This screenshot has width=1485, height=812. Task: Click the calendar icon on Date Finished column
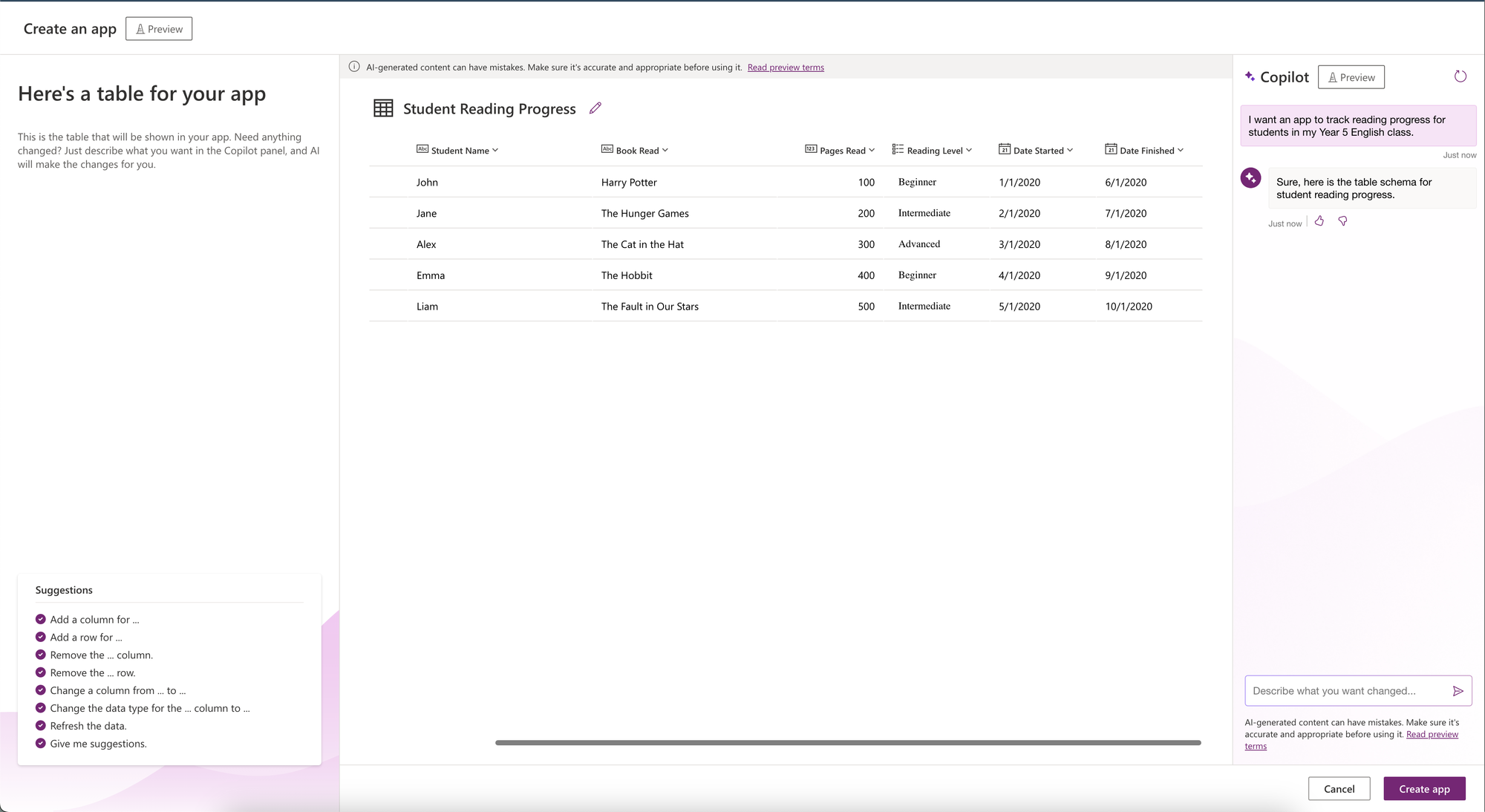coord(1111,149)
